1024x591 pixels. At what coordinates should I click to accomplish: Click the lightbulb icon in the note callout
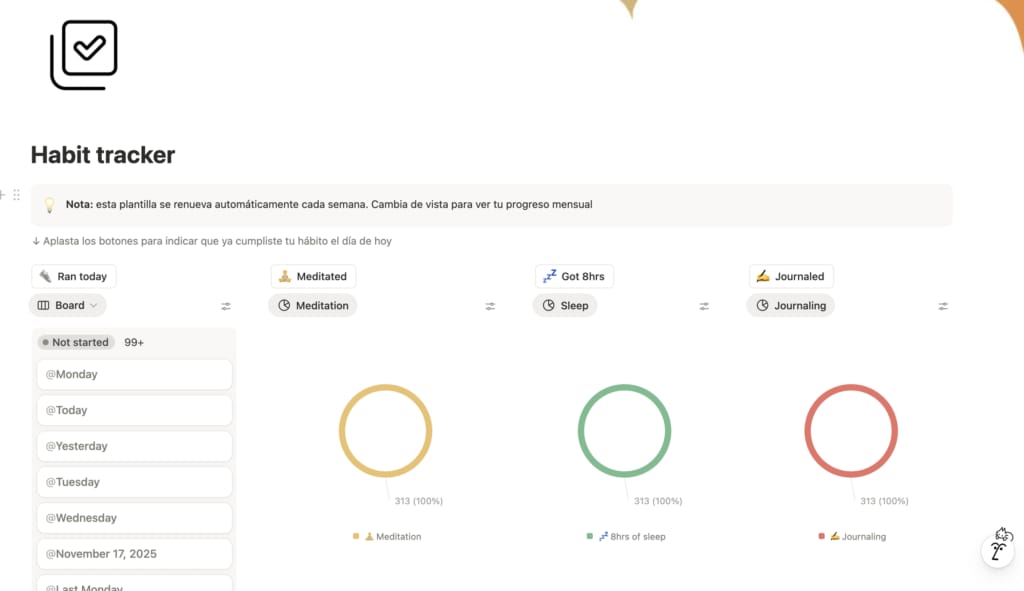49,205
